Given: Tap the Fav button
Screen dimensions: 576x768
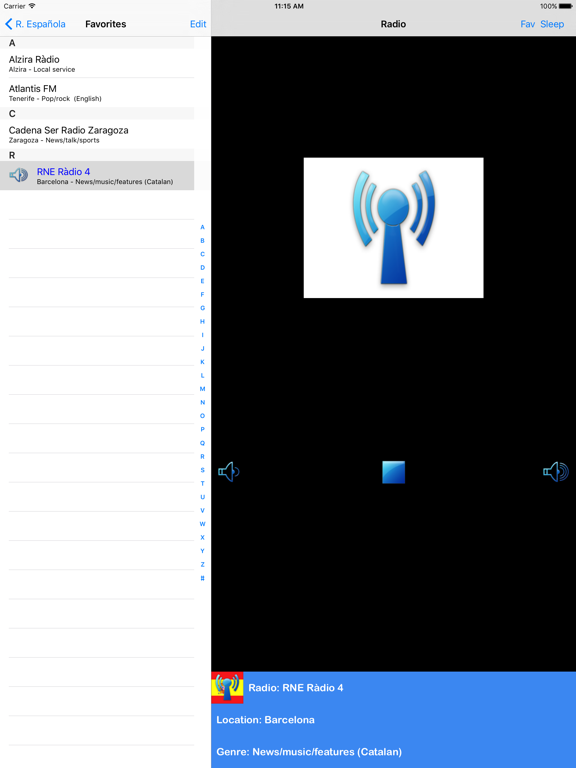Looking at the screenshot, I should click(x=528, y=24).
